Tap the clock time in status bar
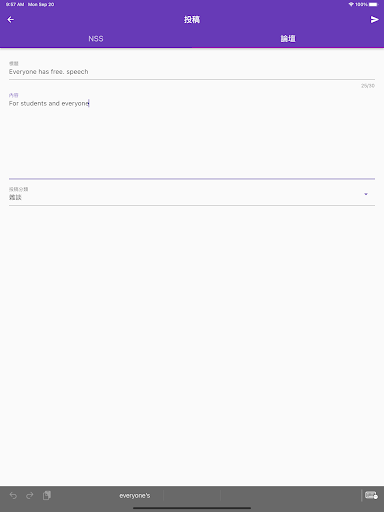Viewport: 384px width, 512px height. tap(15, 4)
